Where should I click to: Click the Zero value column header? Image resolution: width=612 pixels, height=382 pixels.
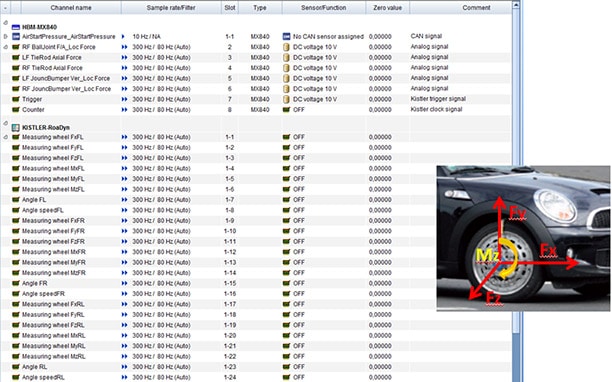click(388, 7)
